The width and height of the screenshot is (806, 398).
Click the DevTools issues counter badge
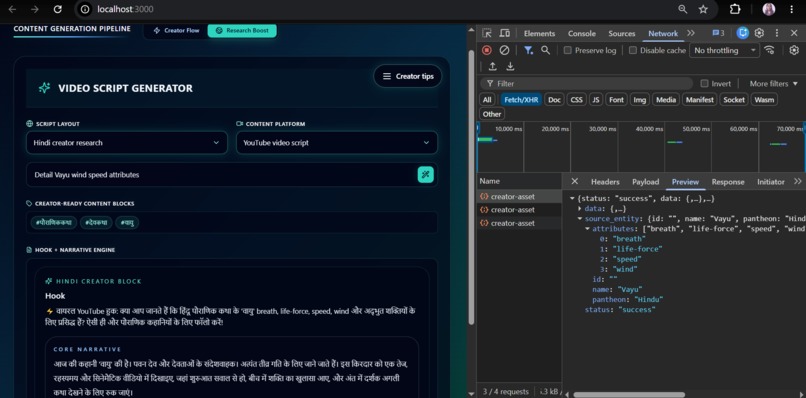point(718,33)
